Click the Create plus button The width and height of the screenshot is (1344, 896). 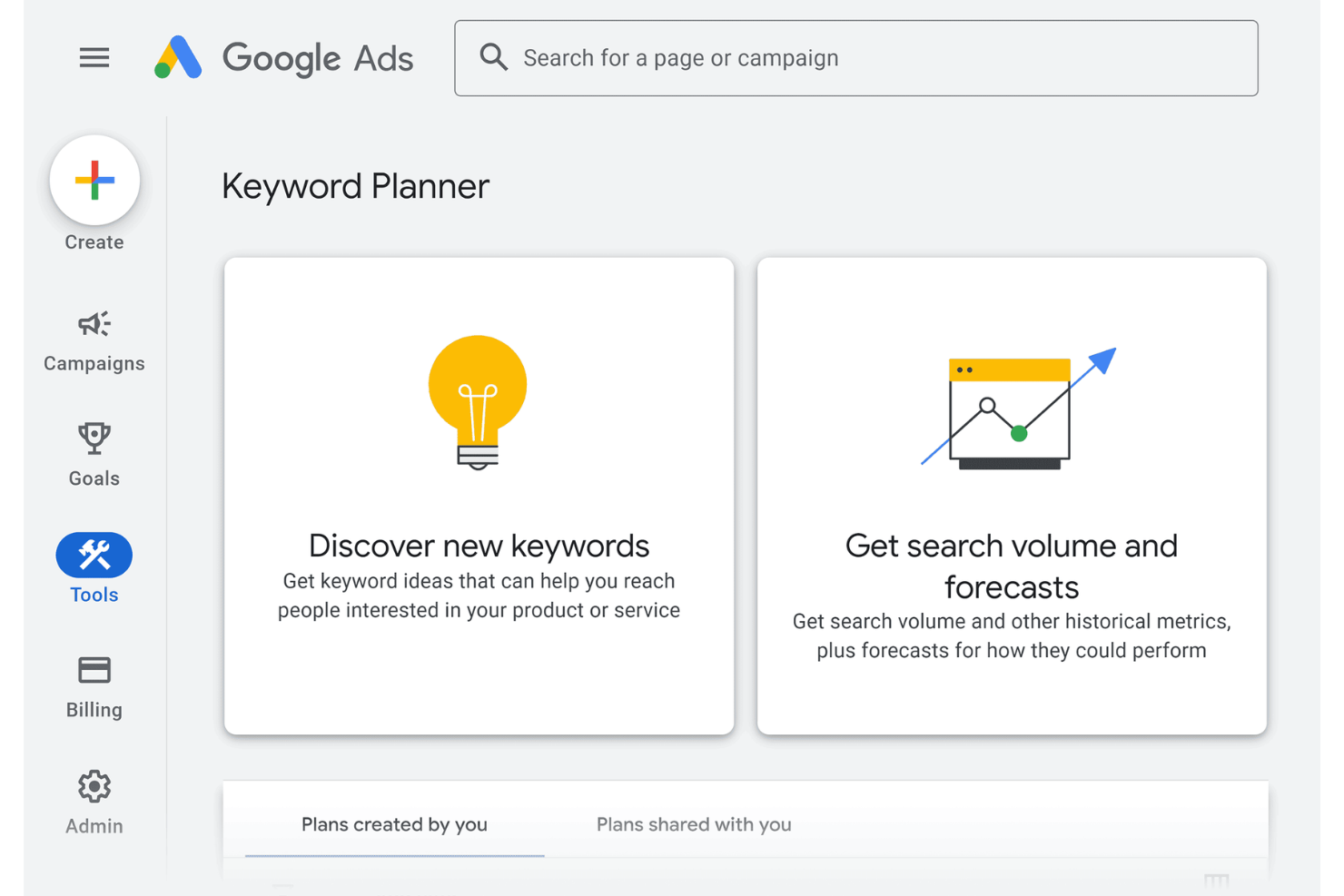pyautogui.click(x=94, y=181)
